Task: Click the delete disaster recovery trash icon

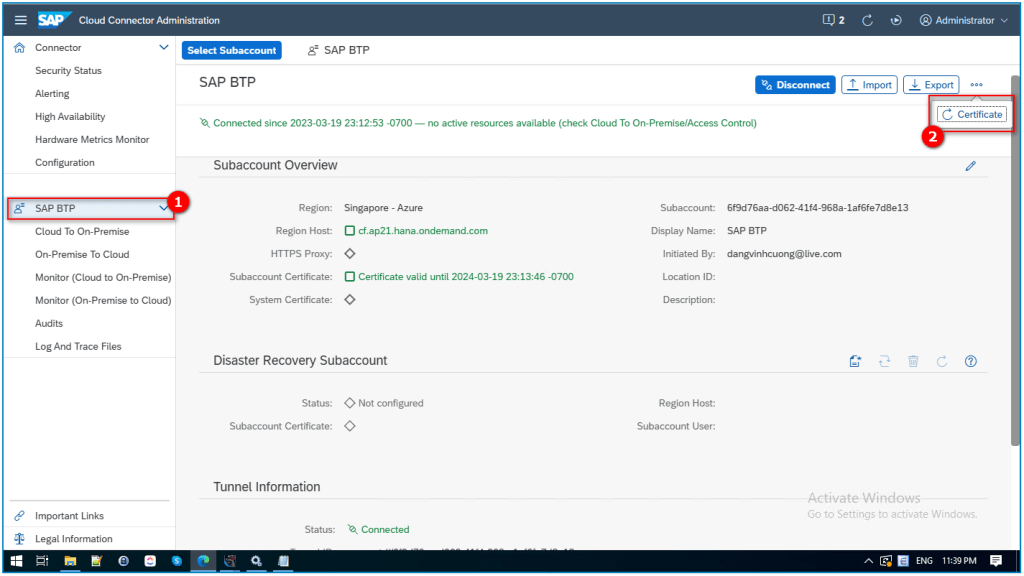Action: [x=913, y=361]
